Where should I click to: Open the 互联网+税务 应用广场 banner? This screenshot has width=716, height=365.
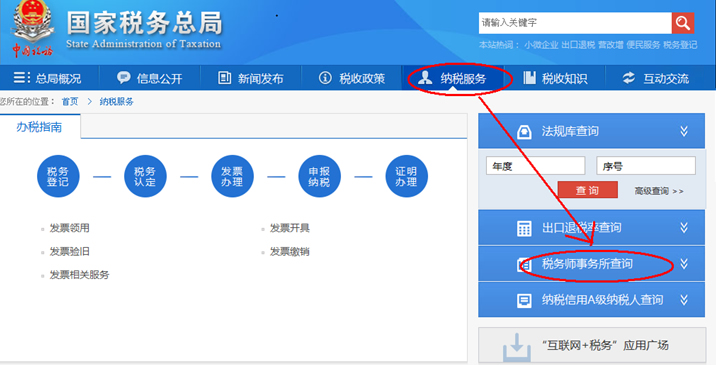(x=592, y=345)
